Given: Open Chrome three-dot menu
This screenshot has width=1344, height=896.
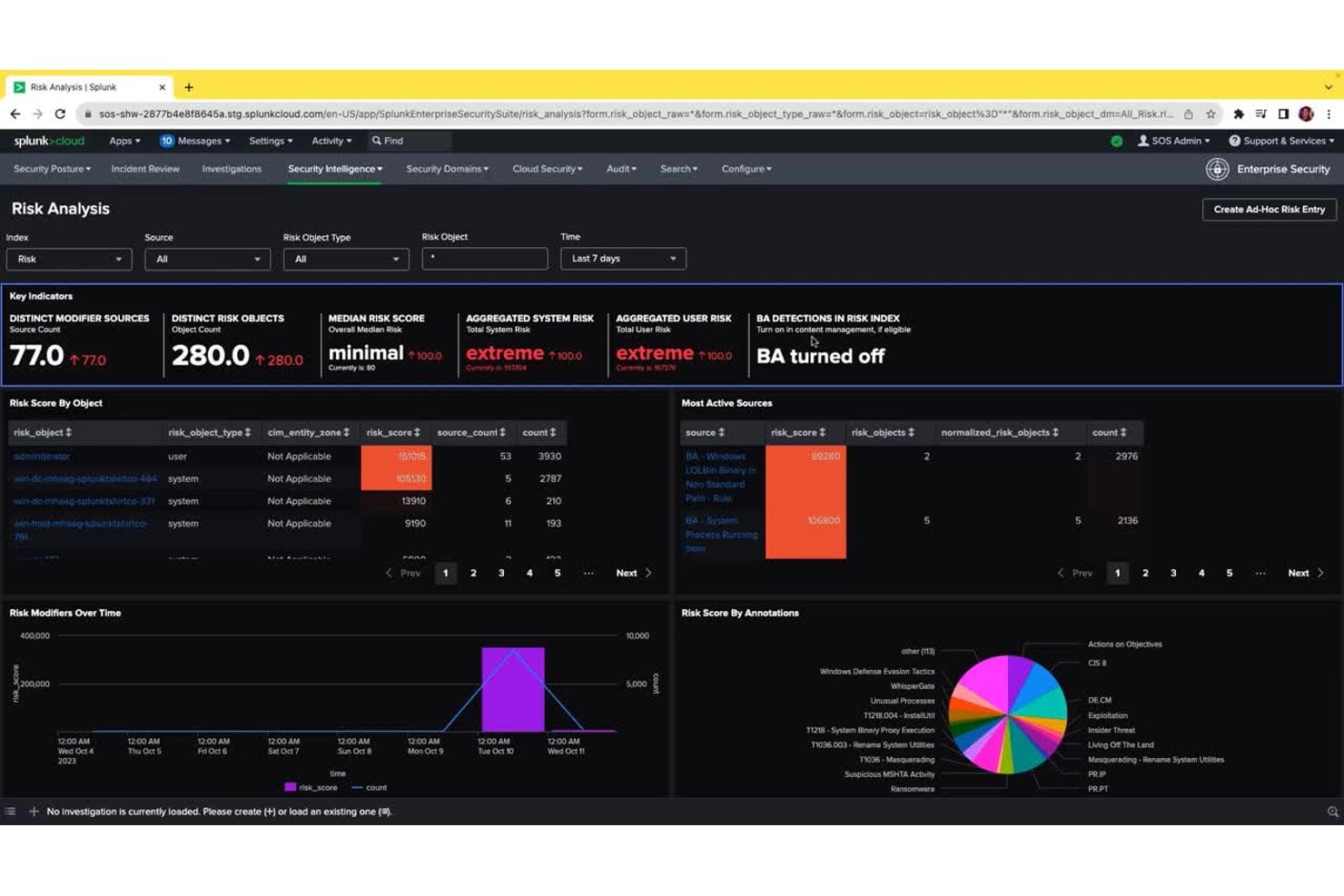Looking at the screenshot, I should (x=1329, y=114).
